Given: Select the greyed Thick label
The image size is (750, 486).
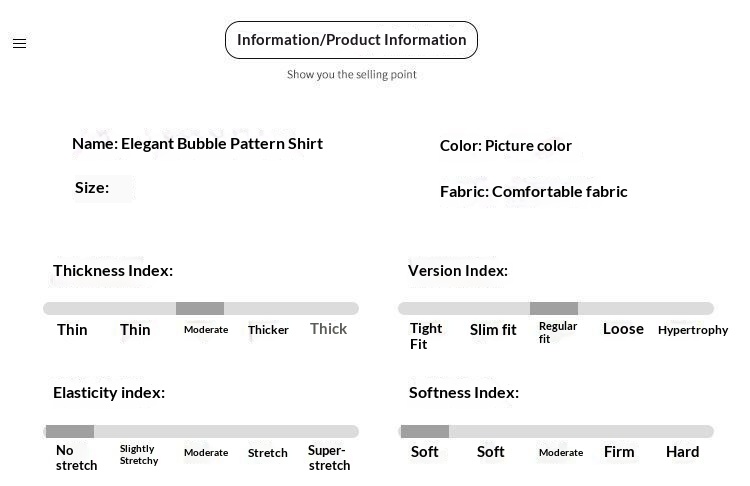Looking at the screenshot, I should tap(328, 329).
